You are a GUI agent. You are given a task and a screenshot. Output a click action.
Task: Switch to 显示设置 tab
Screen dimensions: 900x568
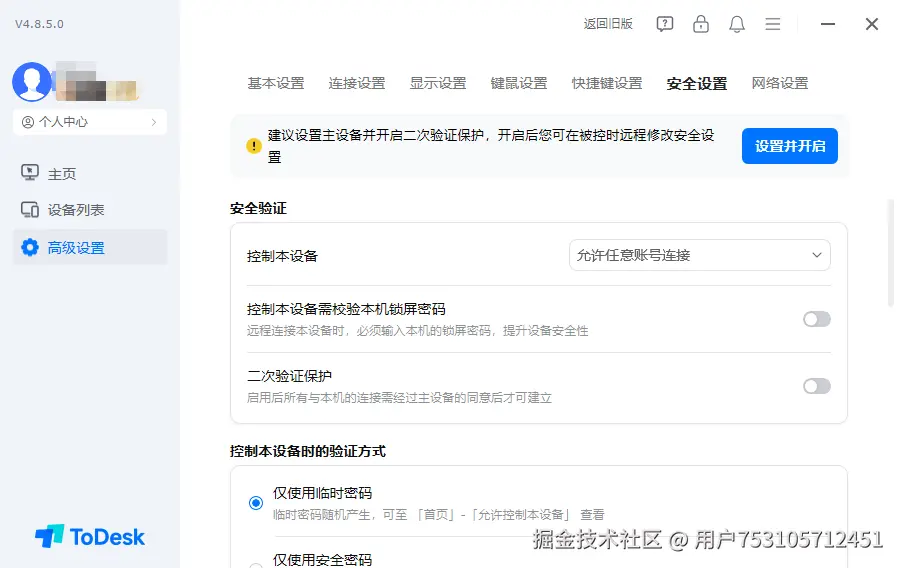(x=438, y=83)
